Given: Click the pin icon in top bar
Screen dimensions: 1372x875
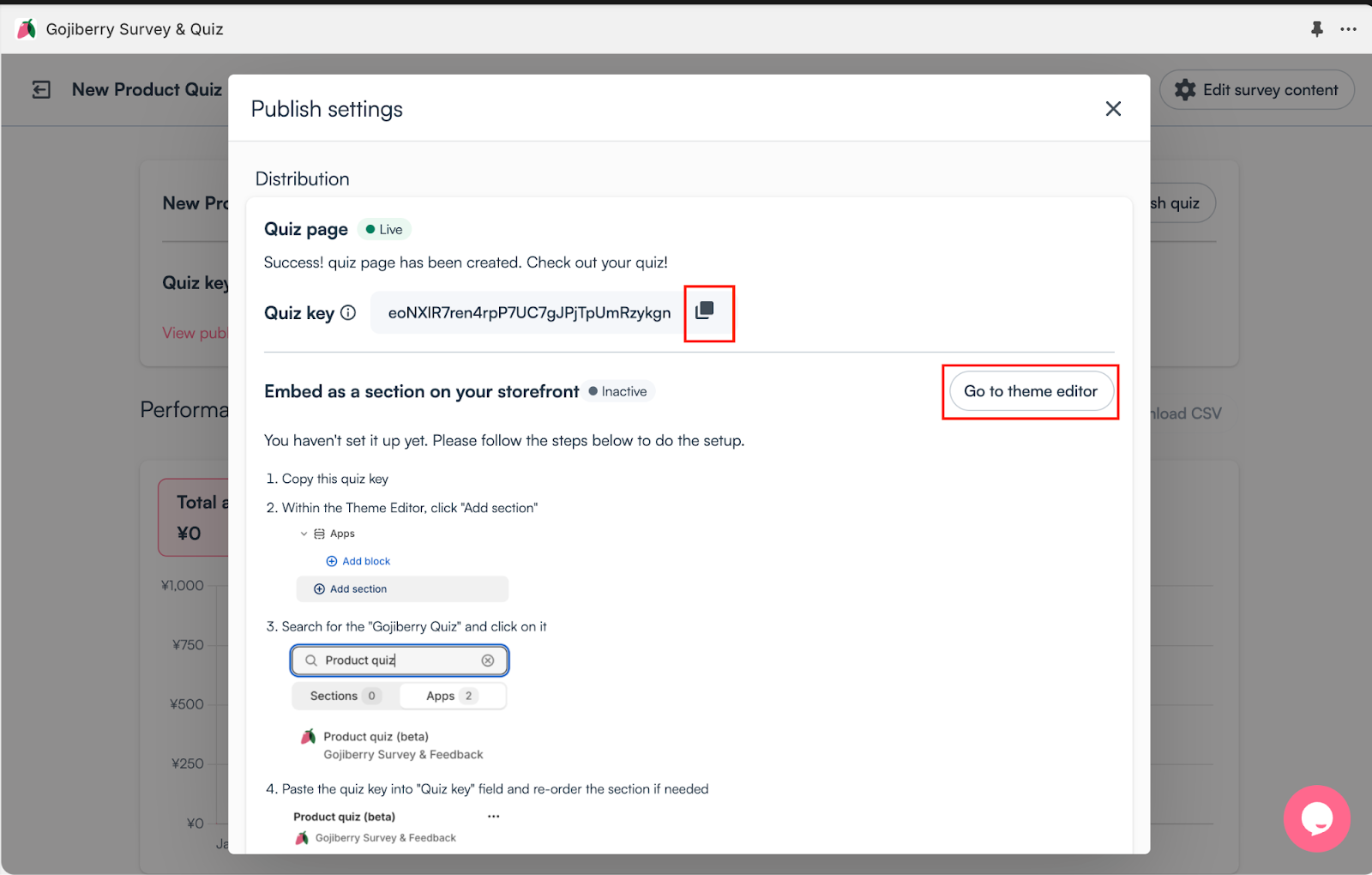Looking at the screenshot, I should [1317, 29].
